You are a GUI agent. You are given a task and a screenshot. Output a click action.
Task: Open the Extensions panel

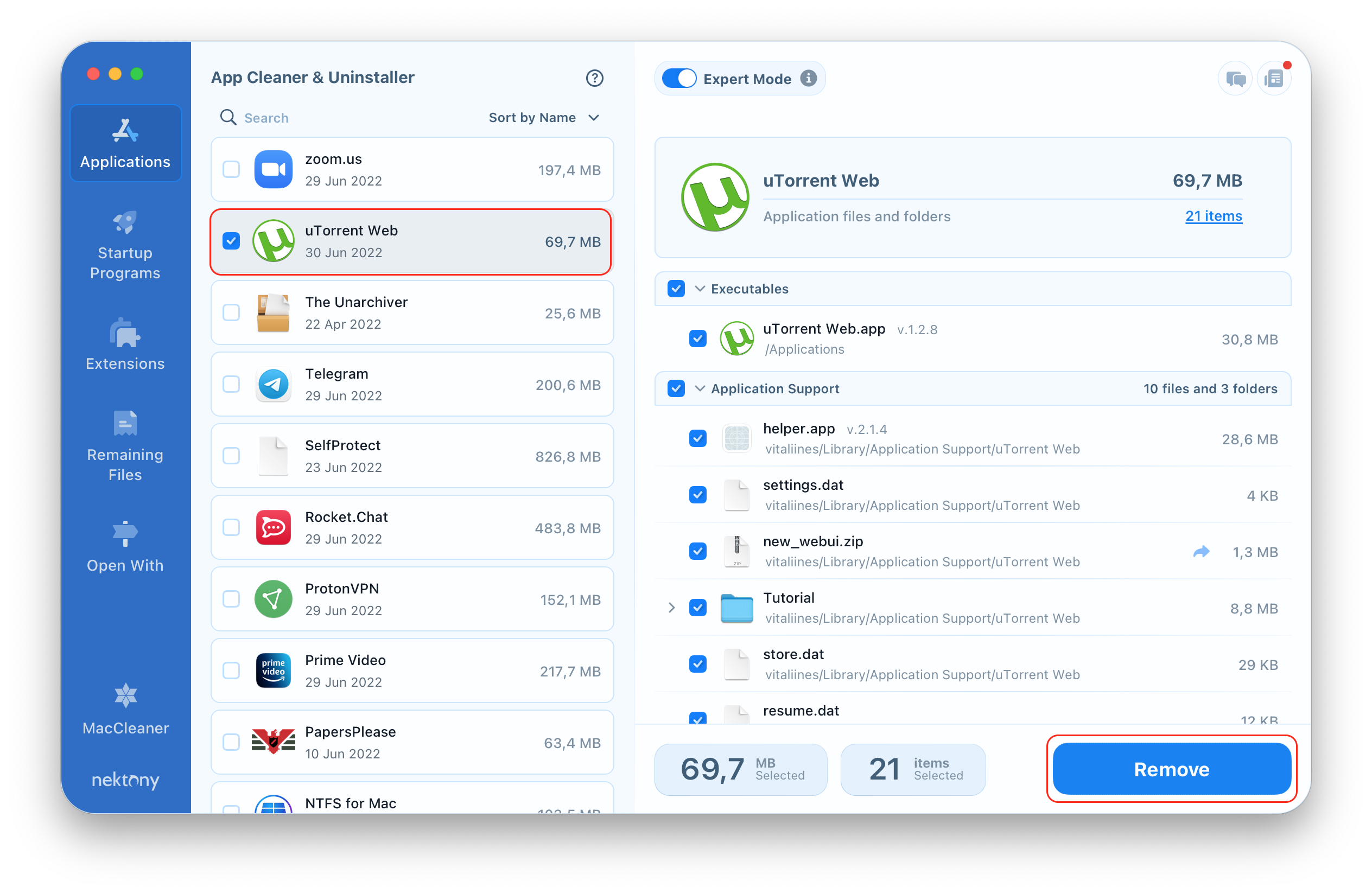(126, 348)
